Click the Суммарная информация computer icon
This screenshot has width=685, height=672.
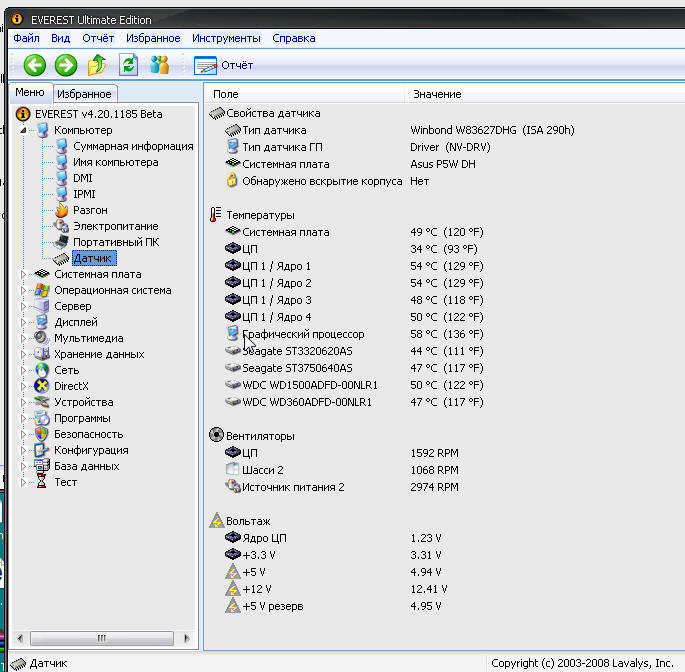click(62, 146)
